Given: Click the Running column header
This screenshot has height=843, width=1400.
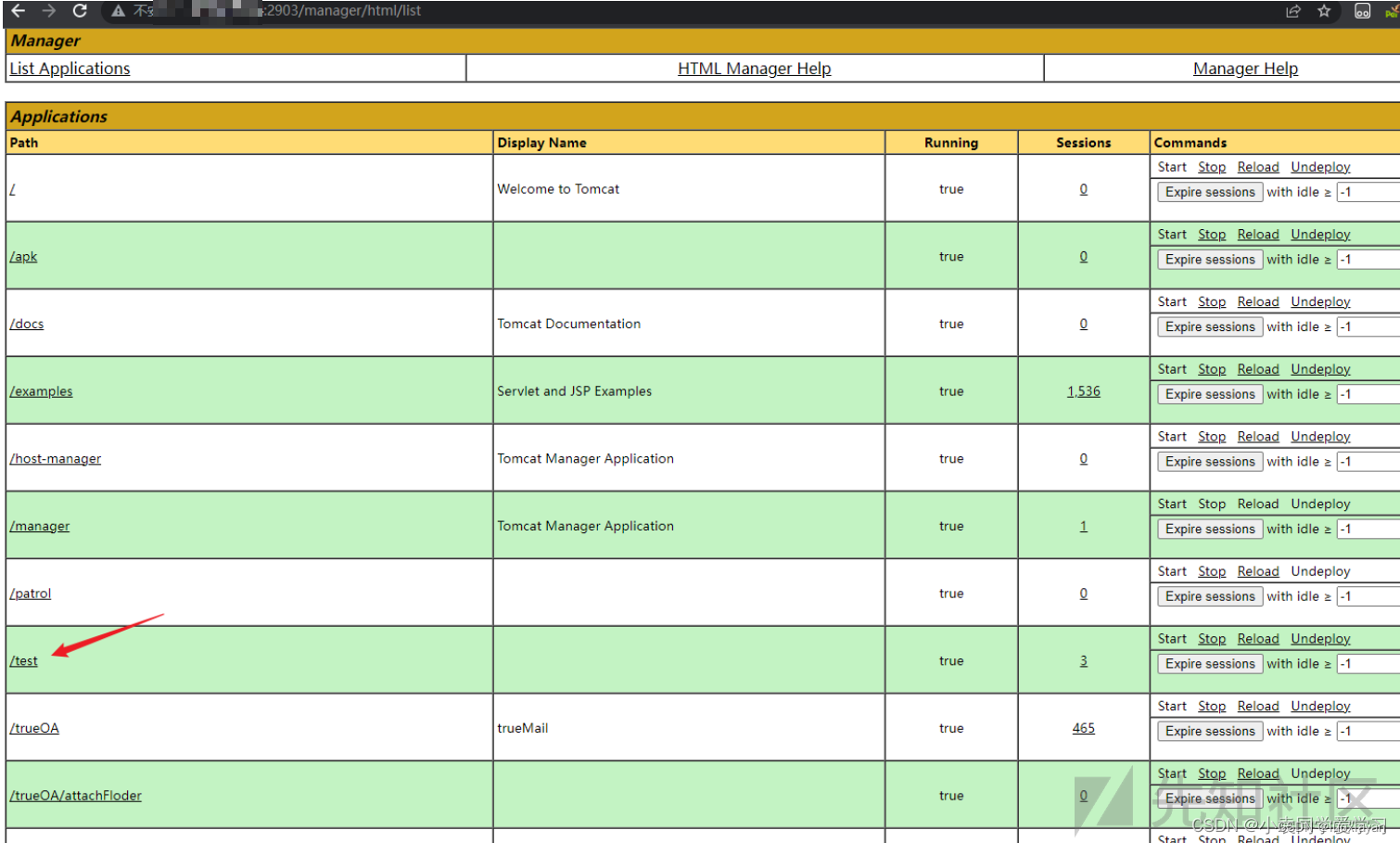Looking at the screenshot, I should click(951, 143).
